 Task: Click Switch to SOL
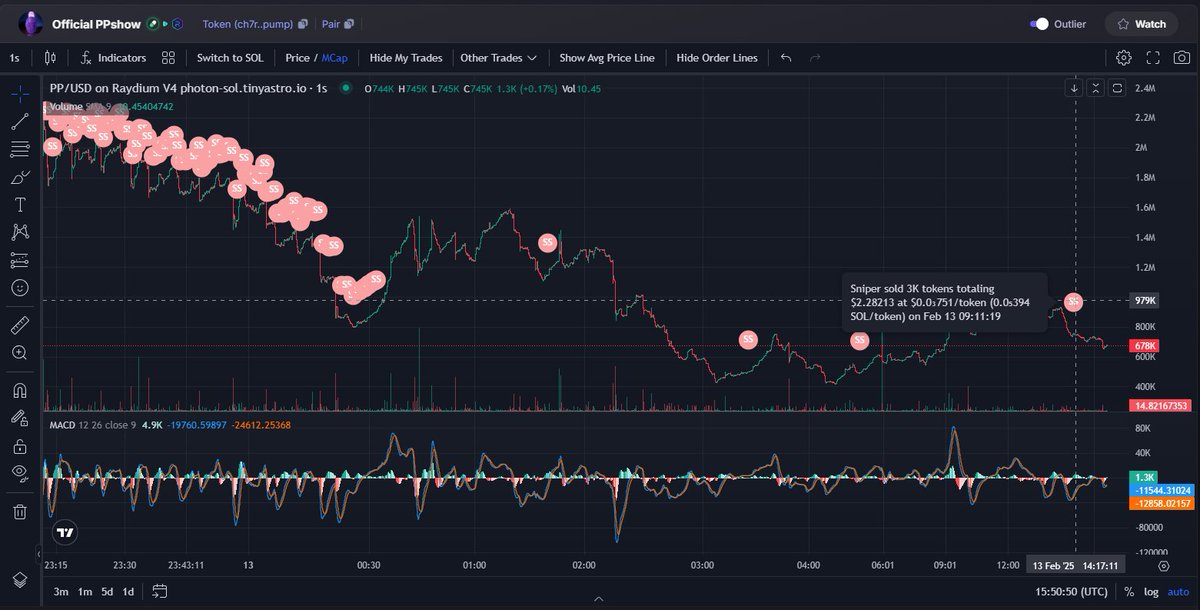(230, 58)
